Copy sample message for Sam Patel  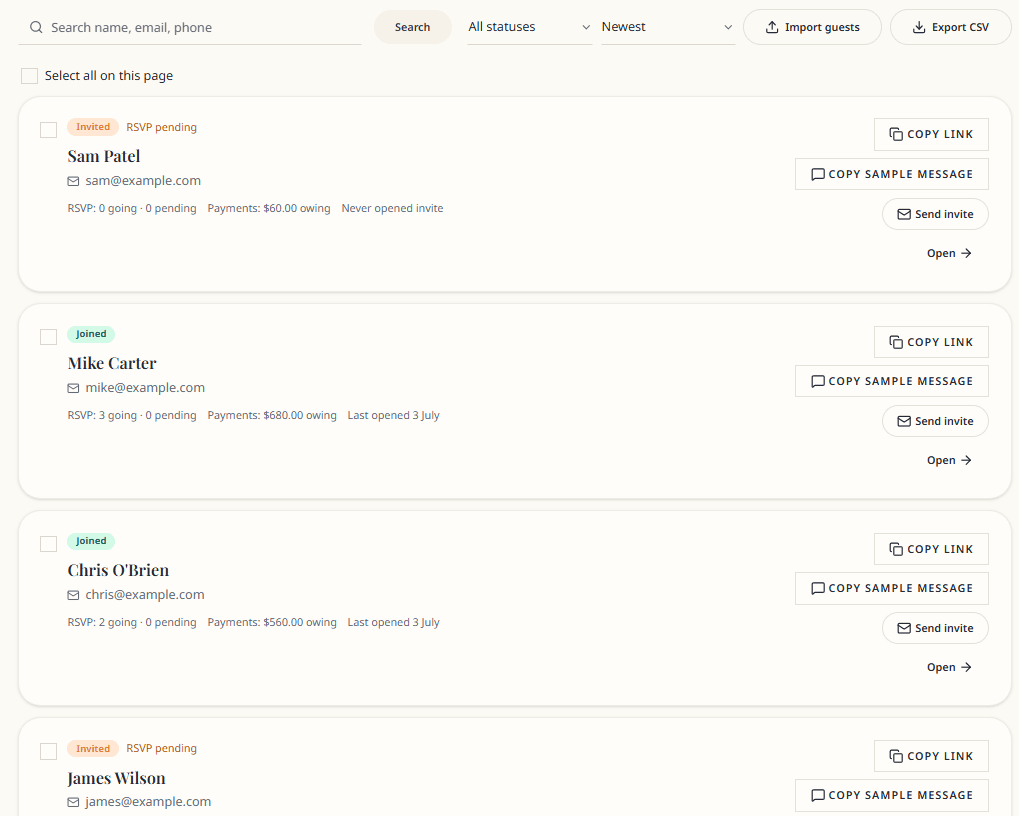(892, 174)
